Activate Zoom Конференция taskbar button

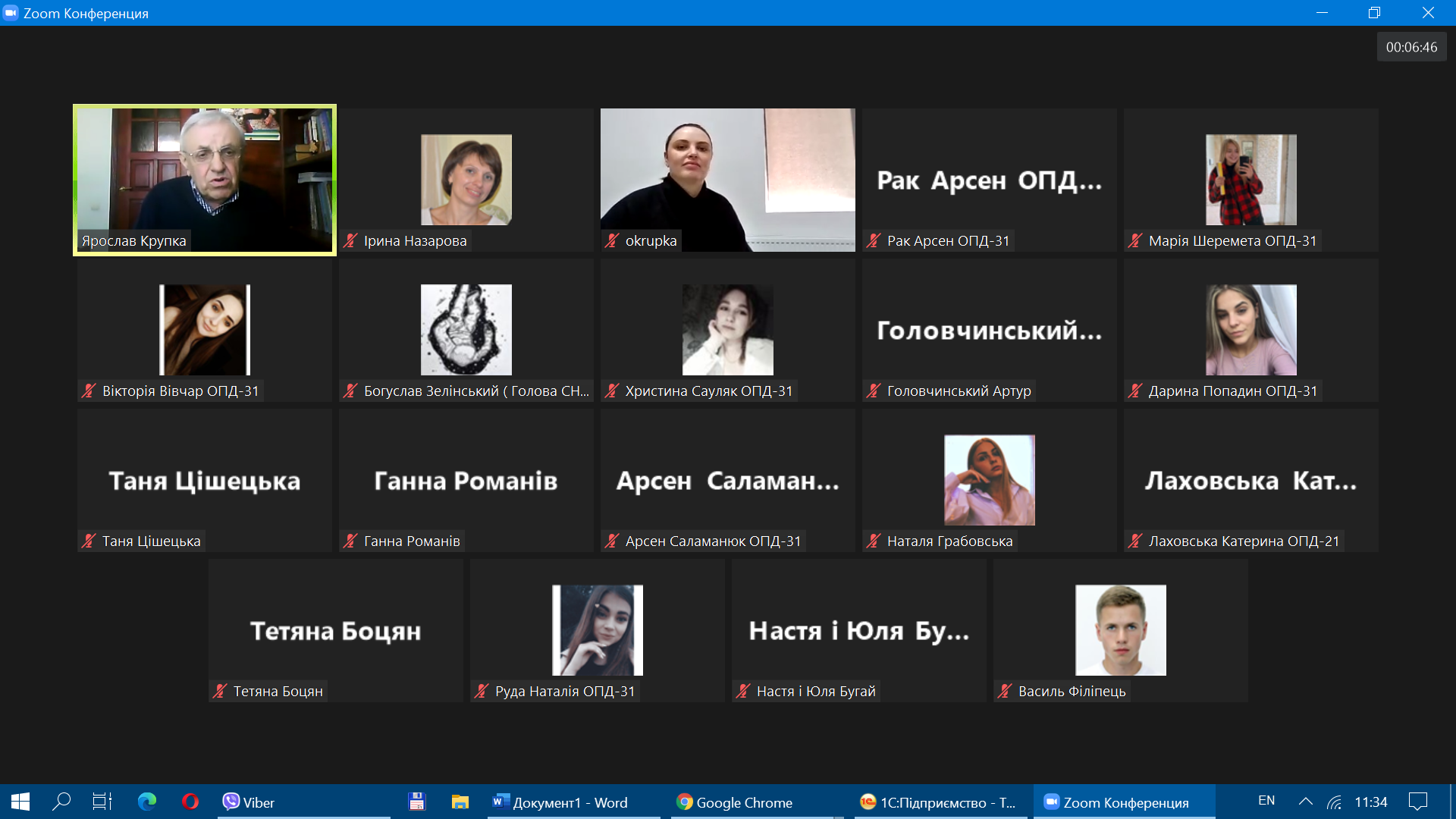point(1125,802)
